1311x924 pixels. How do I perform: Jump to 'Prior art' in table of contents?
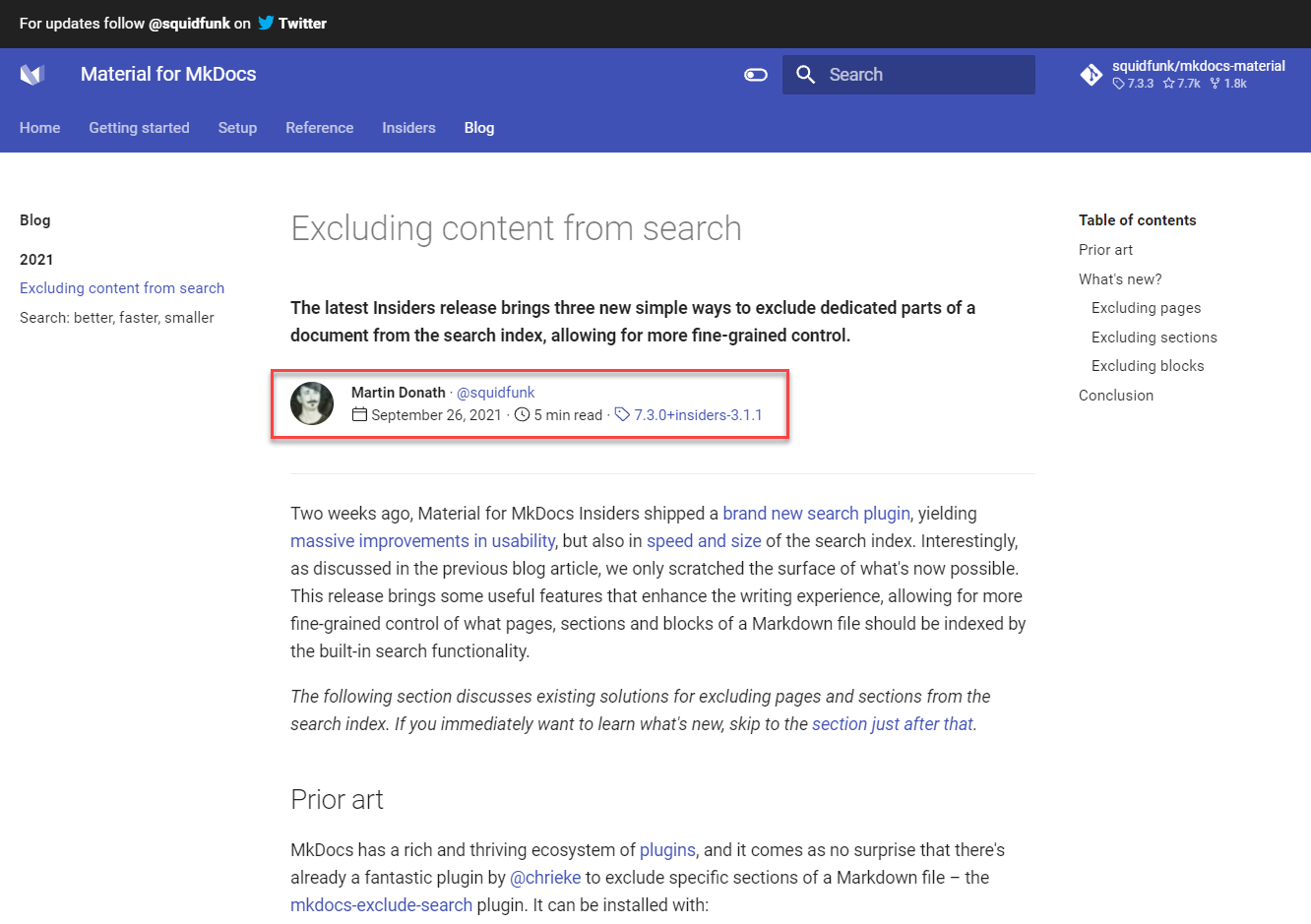pos(1105,250)
